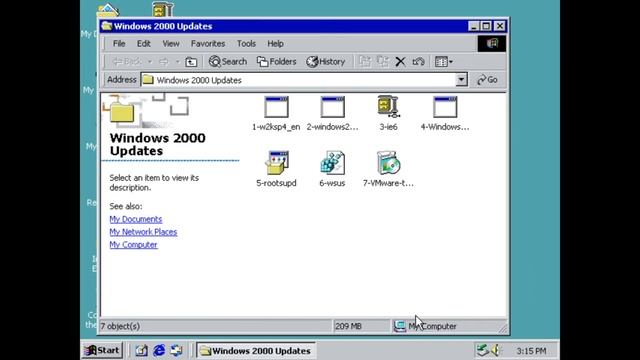This screenshot has width=640, height=360.
Task: Open the 1-w2ksp4_en file icon
Action: pos(276,107)
